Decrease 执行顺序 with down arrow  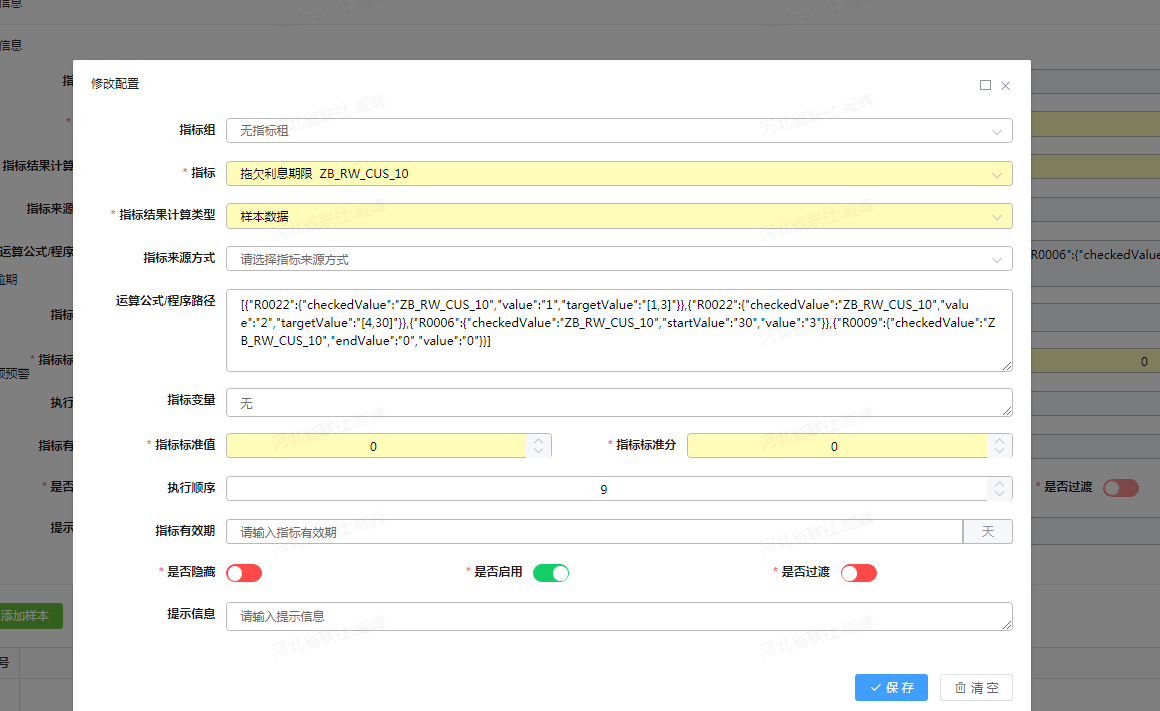click(999, 495)
